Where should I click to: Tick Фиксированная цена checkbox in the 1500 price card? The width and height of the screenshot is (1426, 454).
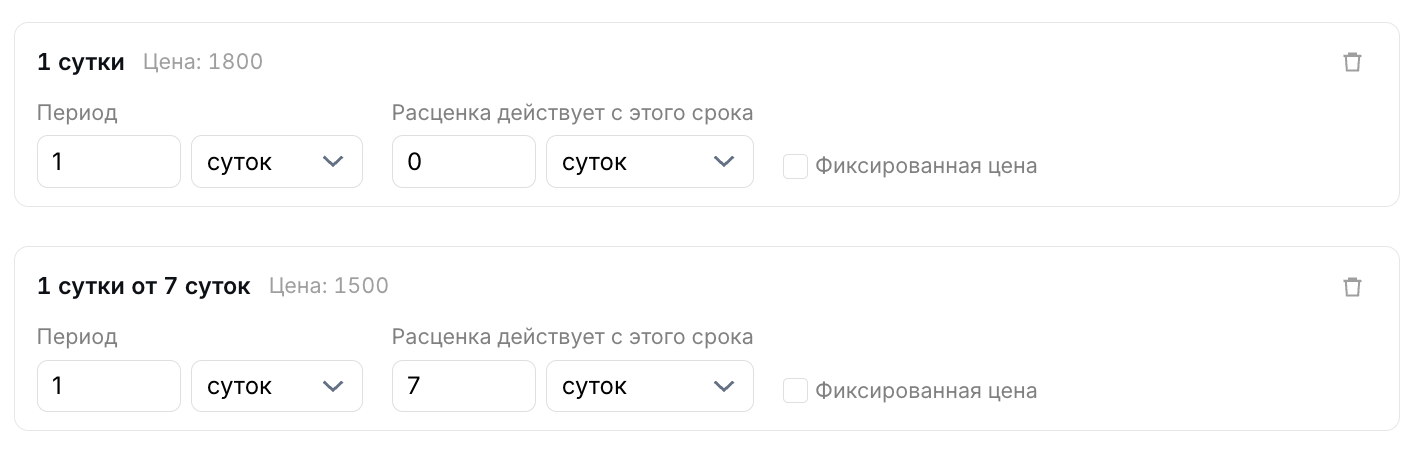[x=795, y=391]
